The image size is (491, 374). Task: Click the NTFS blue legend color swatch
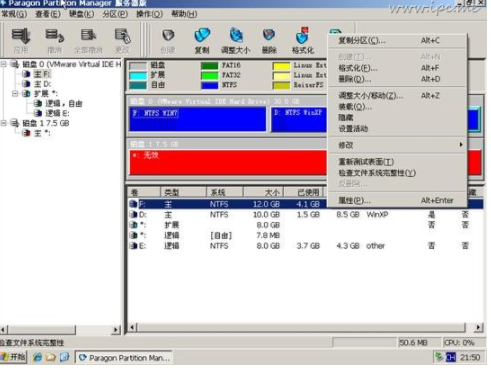(210, 85)
